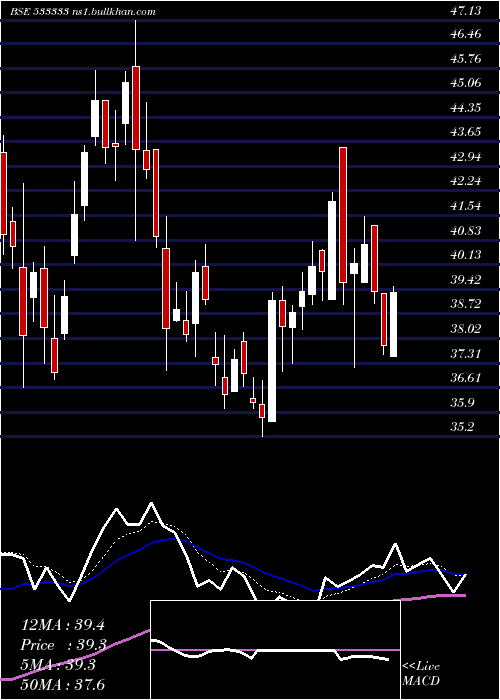
Task: Click the Price : 39.3 readout
Action: click(63, 645)
